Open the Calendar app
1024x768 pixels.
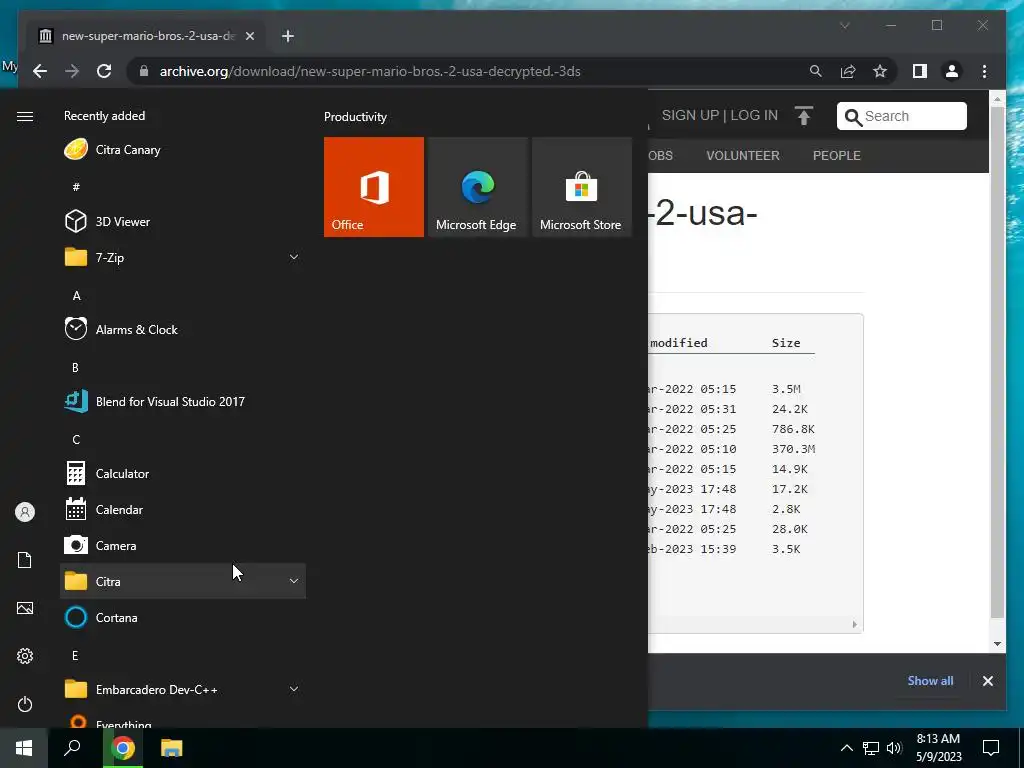(183, 509)
